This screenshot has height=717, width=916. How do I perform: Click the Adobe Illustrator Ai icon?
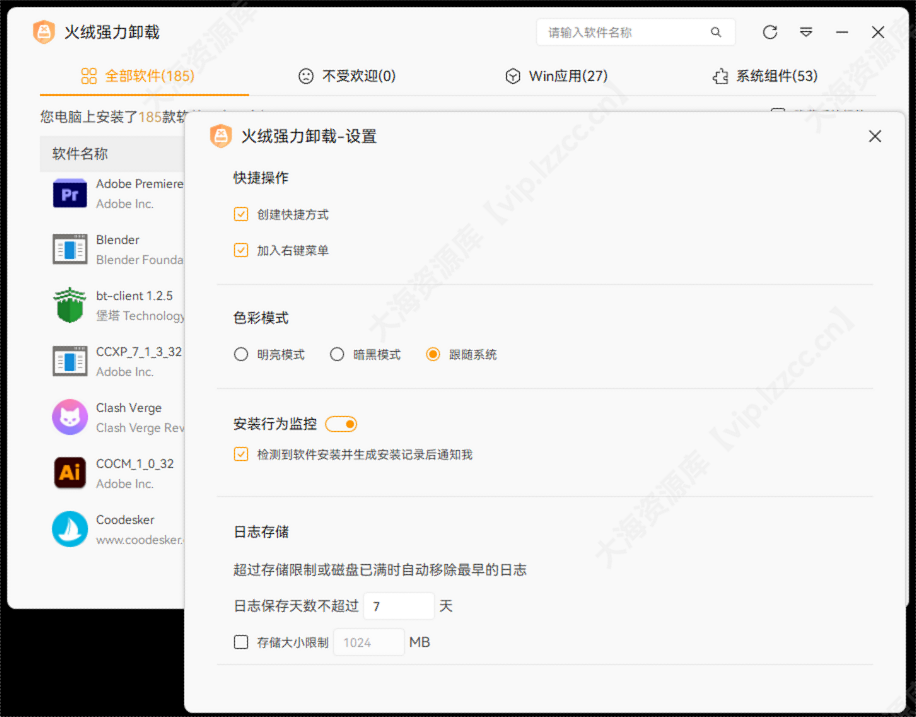[70, 473]
